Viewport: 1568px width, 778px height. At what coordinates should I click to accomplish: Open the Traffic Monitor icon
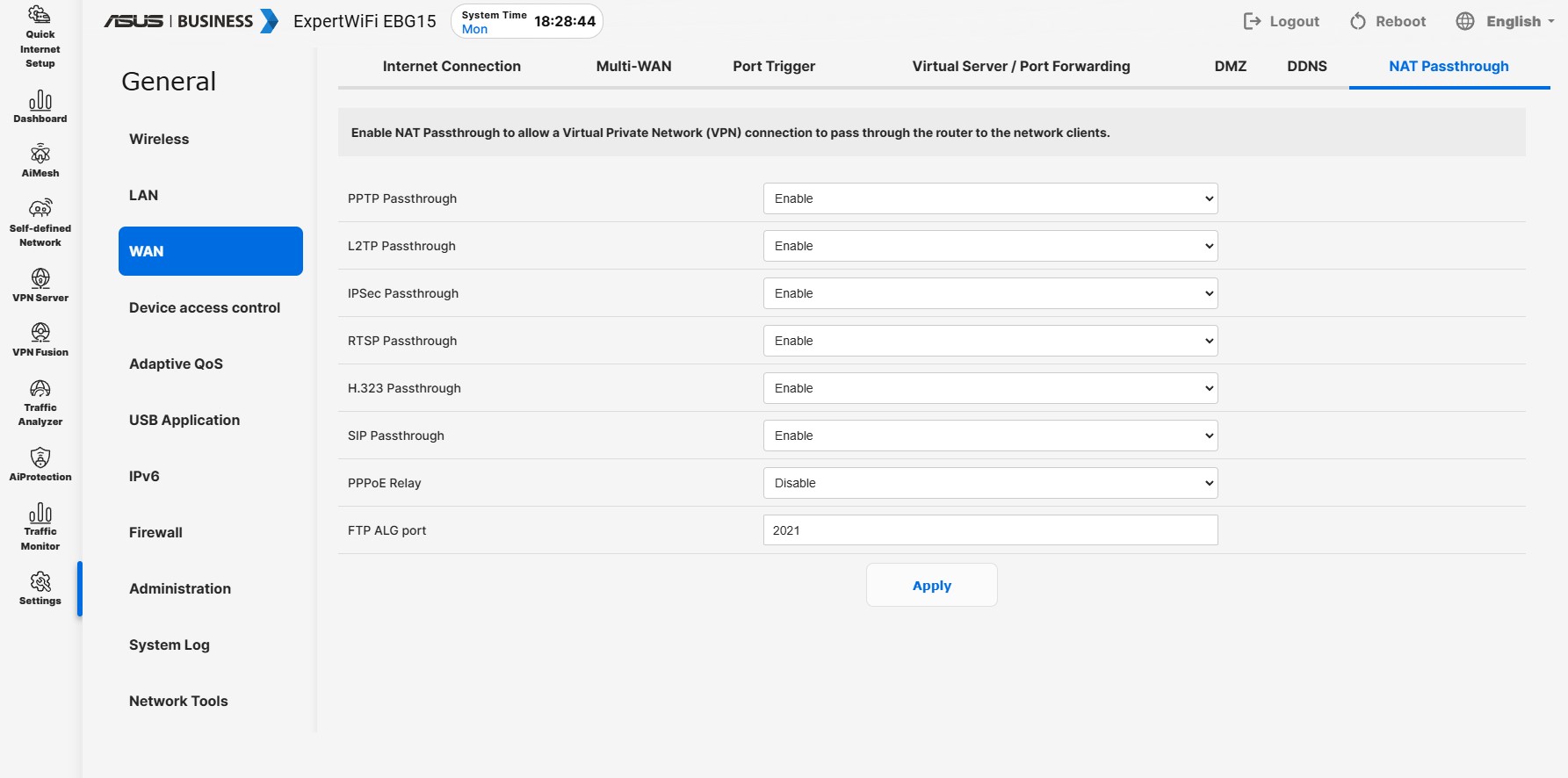(40, 513)
